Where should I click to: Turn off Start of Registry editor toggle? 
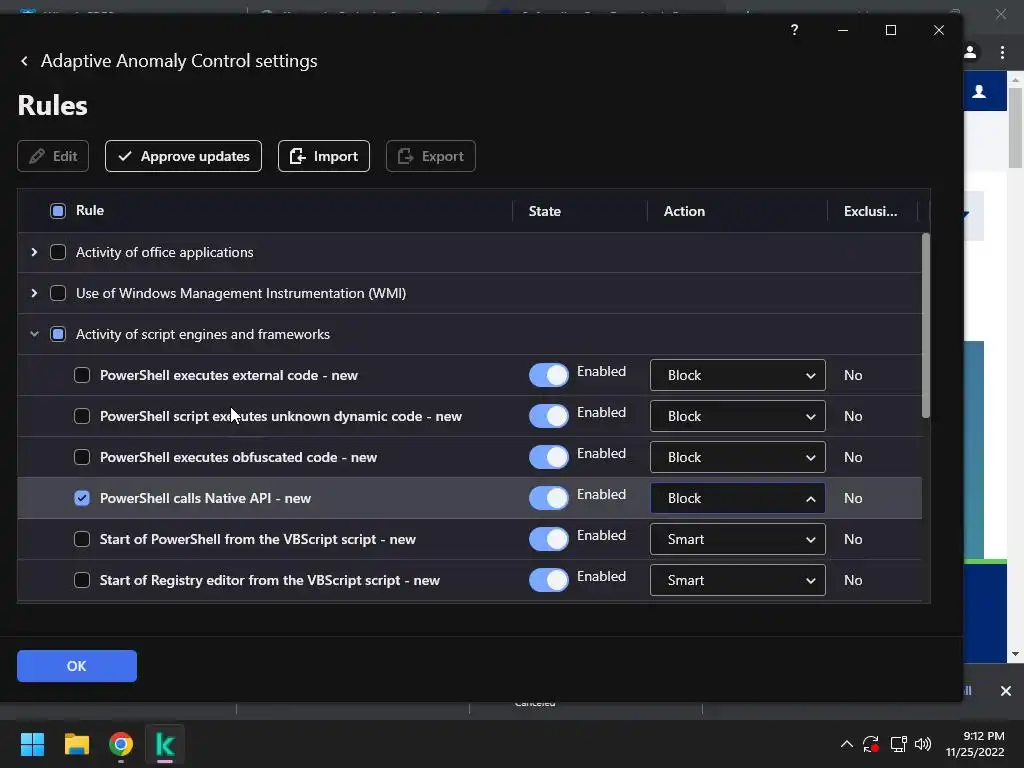pos(549,580)
